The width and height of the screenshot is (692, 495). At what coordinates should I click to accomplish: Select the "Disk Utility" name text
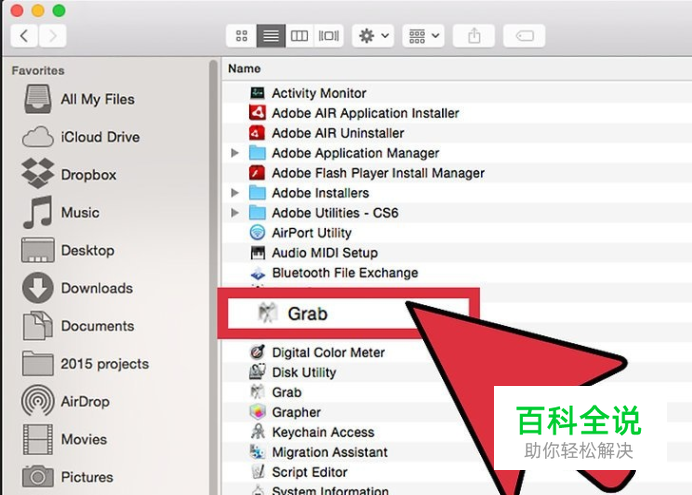pos(304,372)
